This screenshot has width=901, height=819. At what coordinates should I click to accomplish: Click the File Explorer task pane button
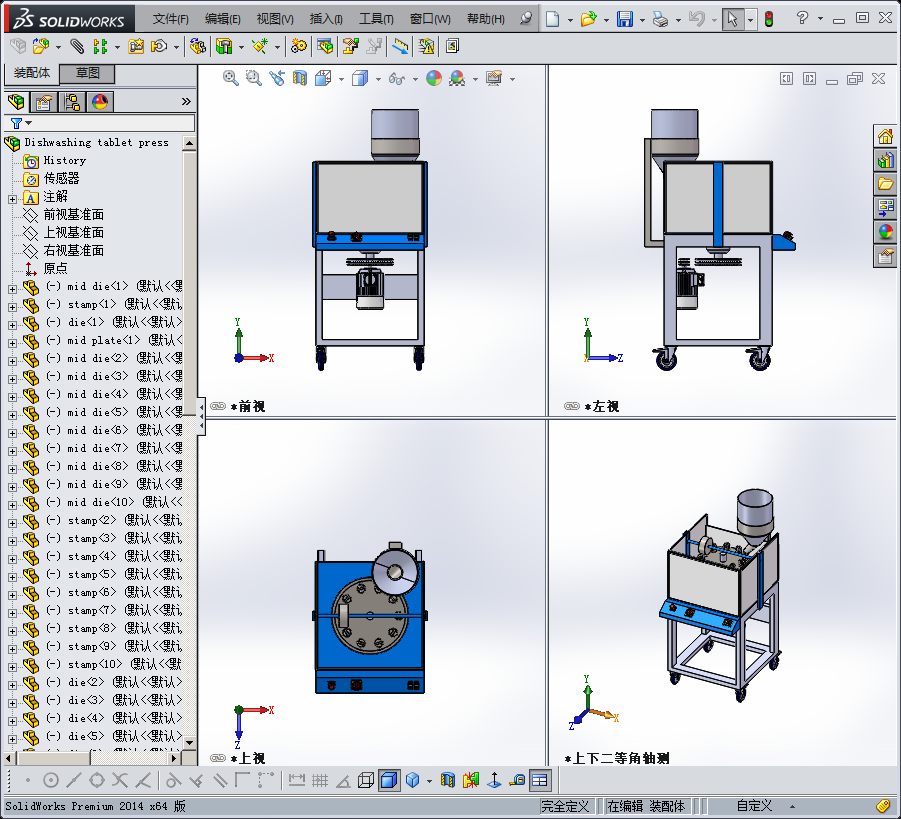coord(885,184)
